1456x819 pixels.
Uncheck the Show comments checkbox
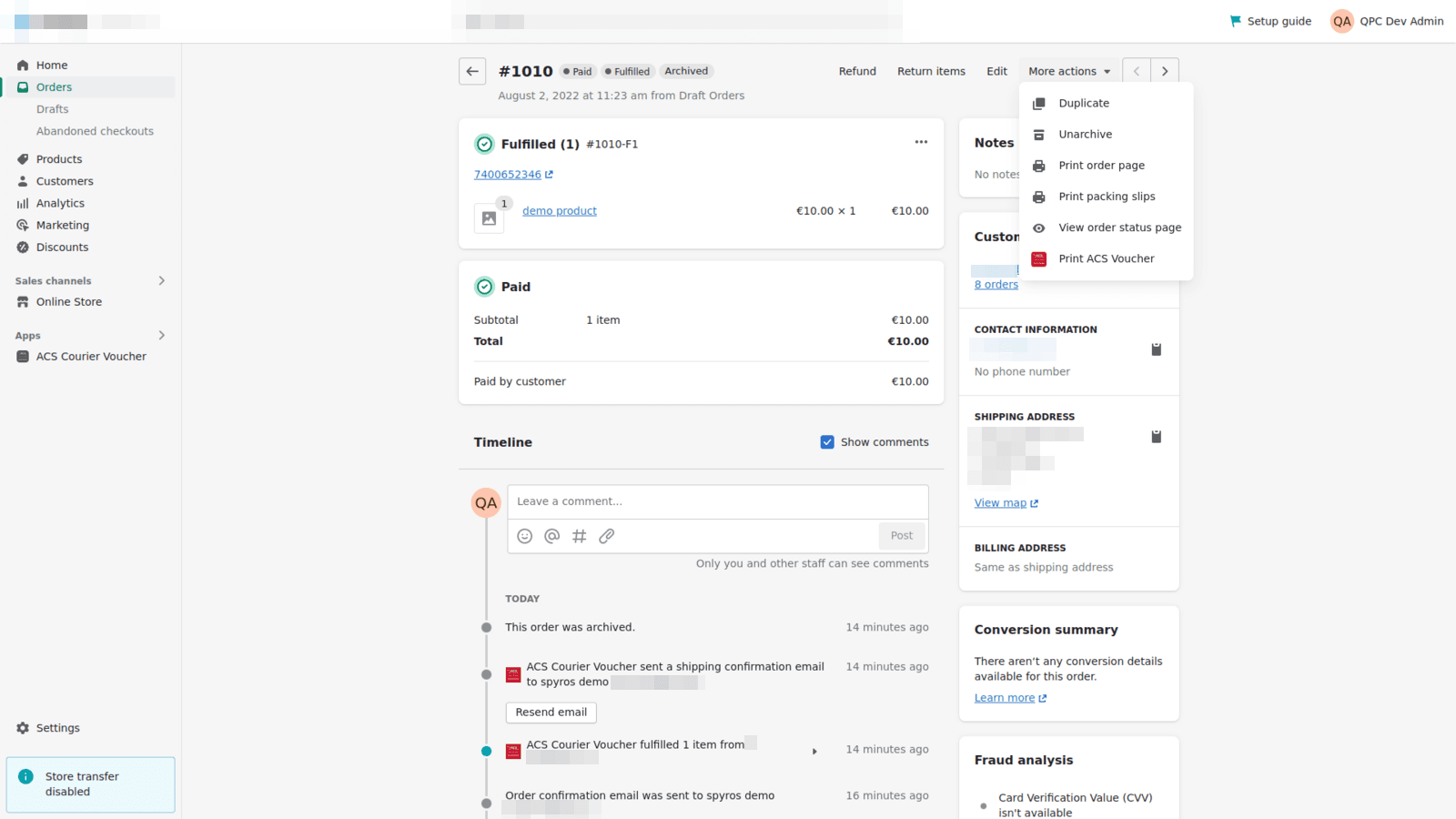[827, 442]
